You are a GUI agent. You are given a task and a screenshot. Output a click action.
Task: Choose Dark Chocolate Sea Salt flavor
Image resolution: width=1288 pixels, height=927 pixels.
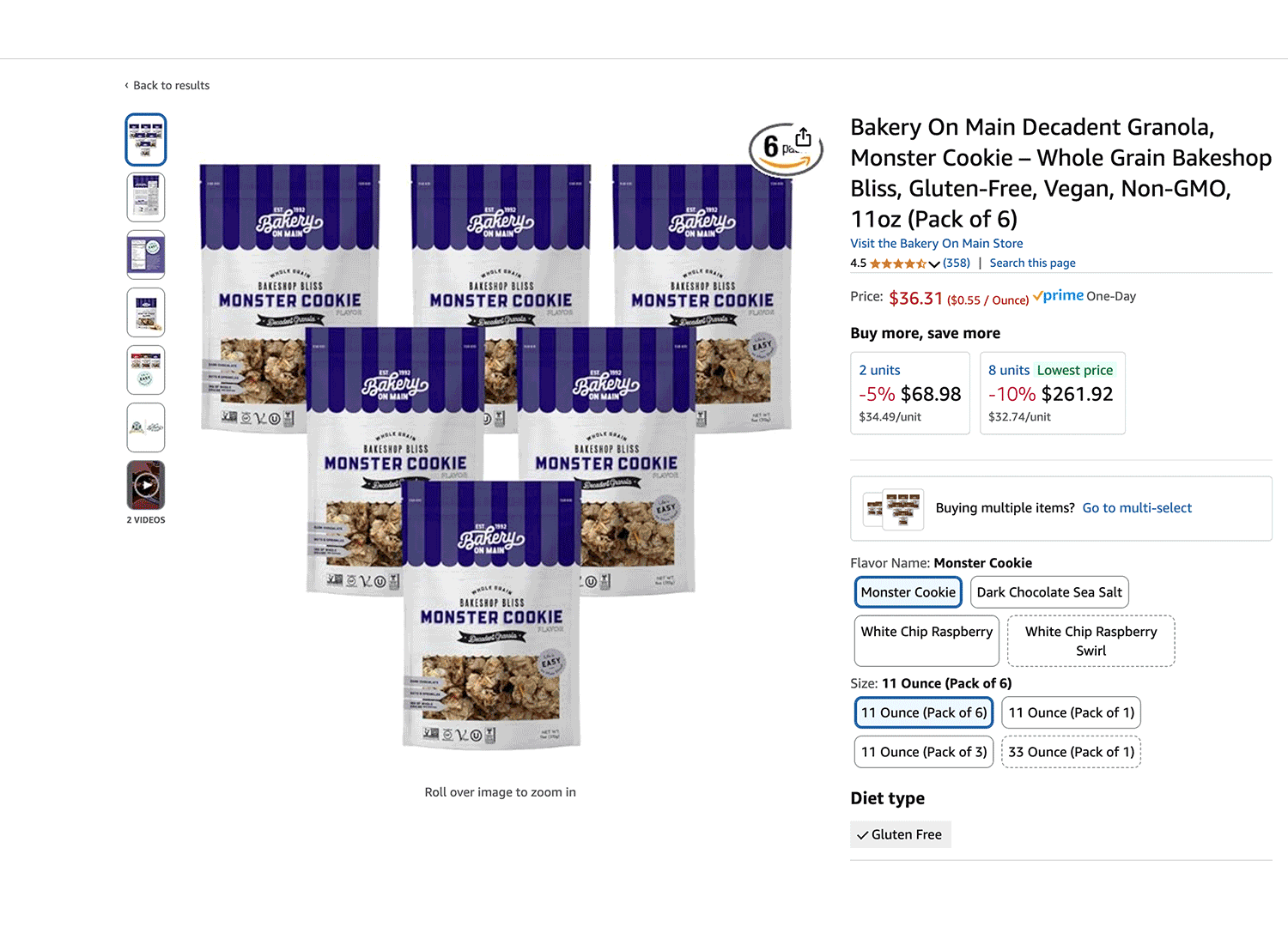(1049, 592)
